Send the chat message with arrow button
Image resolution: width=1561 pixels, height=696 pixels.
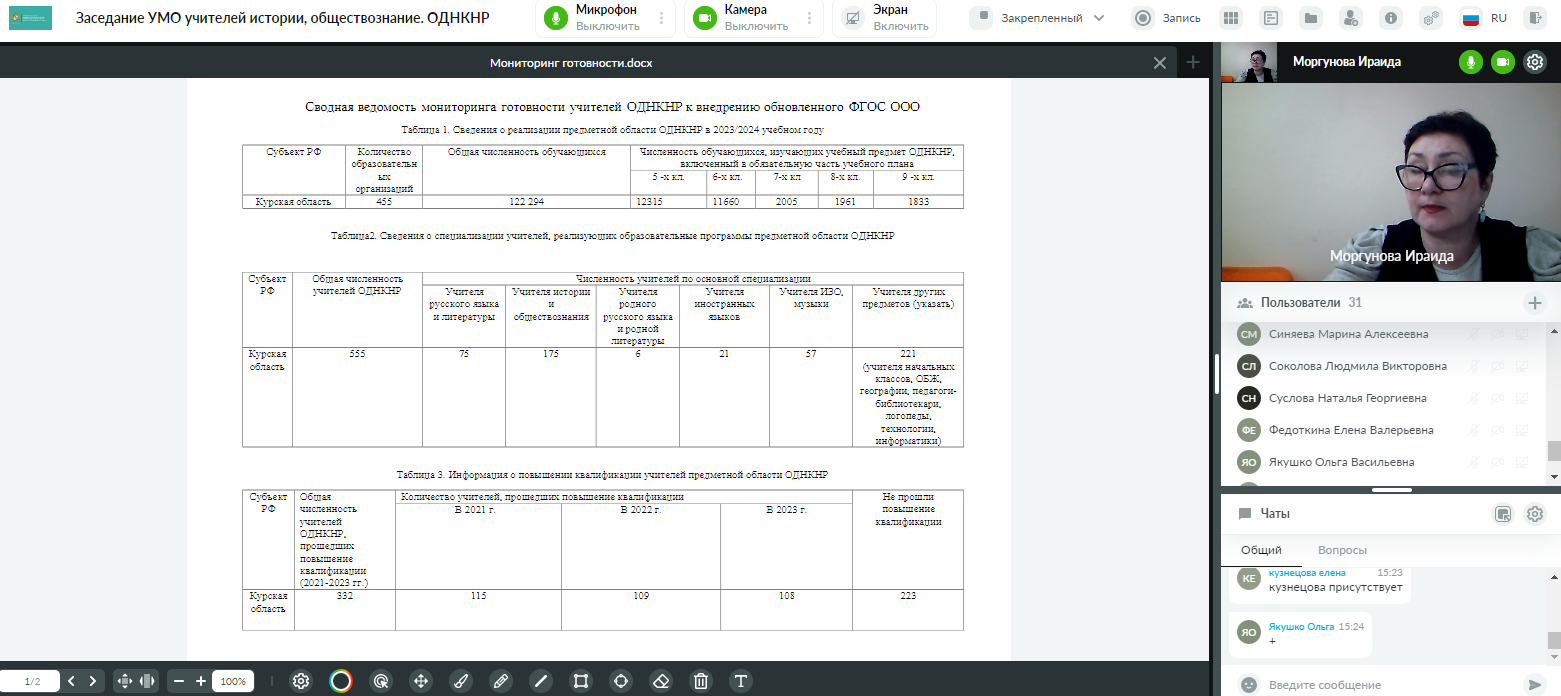click(1534, 685)
